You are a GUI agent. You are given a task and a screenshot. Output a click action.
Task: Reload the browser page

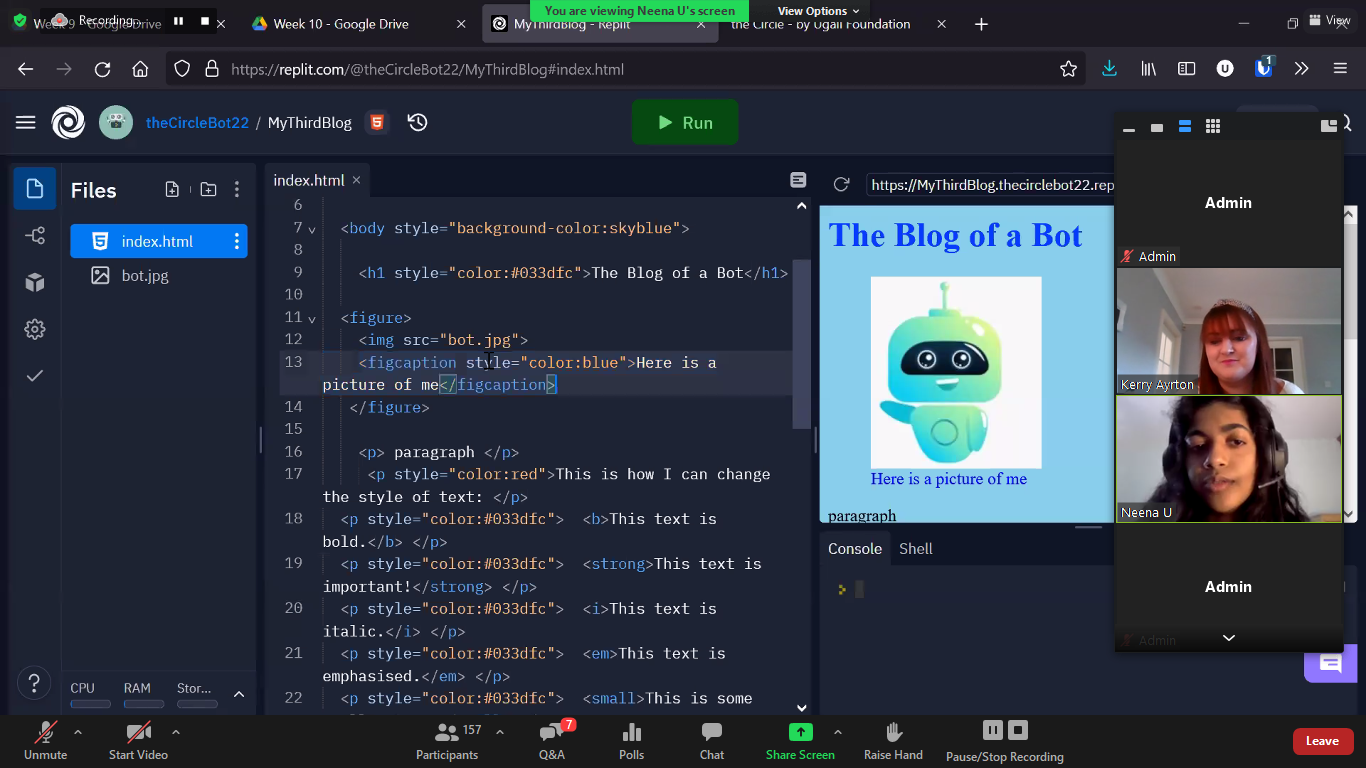102,69
